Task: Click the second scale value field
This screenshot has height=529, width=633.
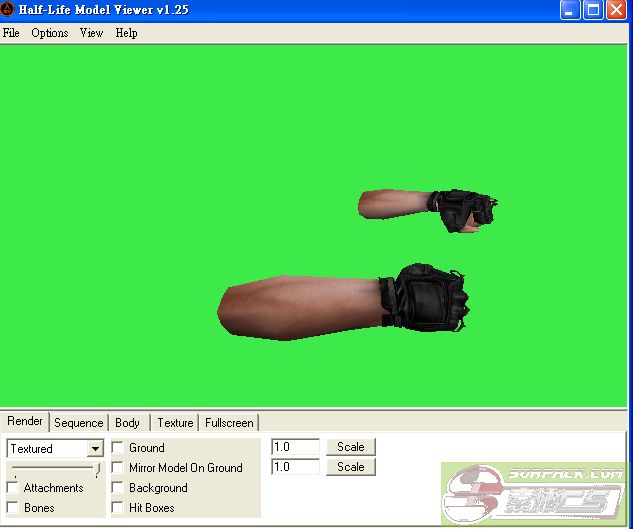Action: [x=296, y=467]
